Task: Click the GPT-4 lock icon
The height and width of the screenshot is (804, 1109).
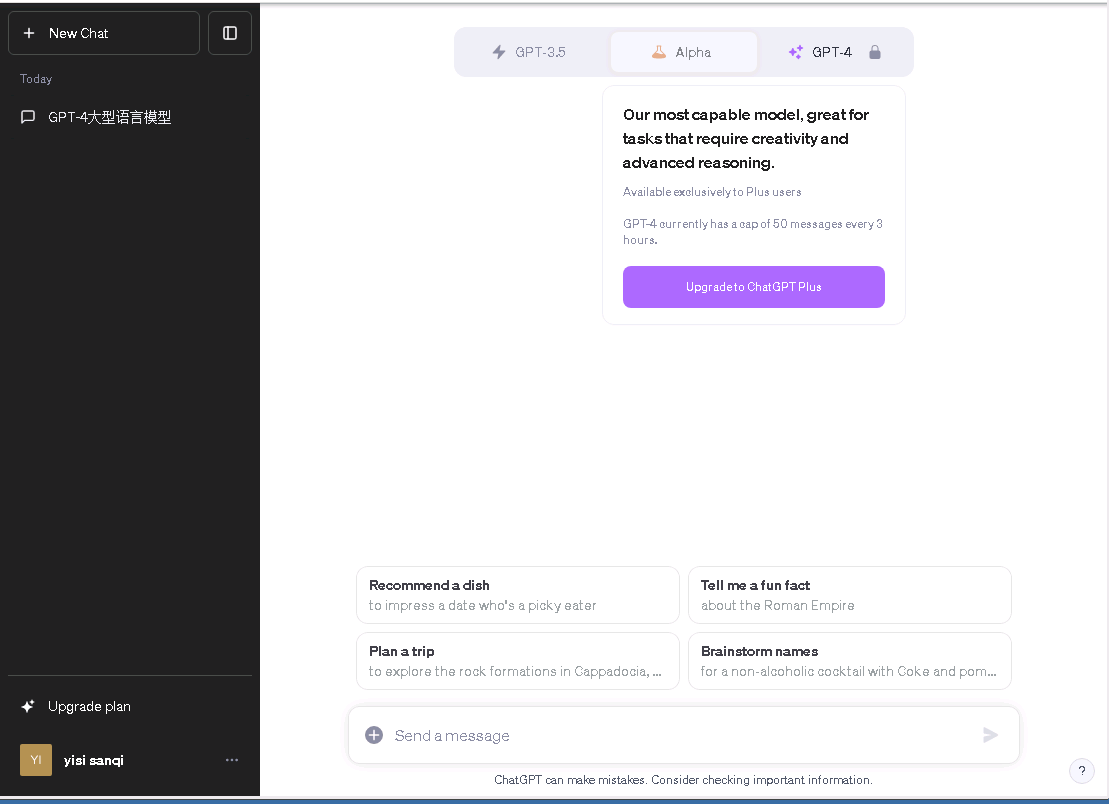Action: pos(875,52)
